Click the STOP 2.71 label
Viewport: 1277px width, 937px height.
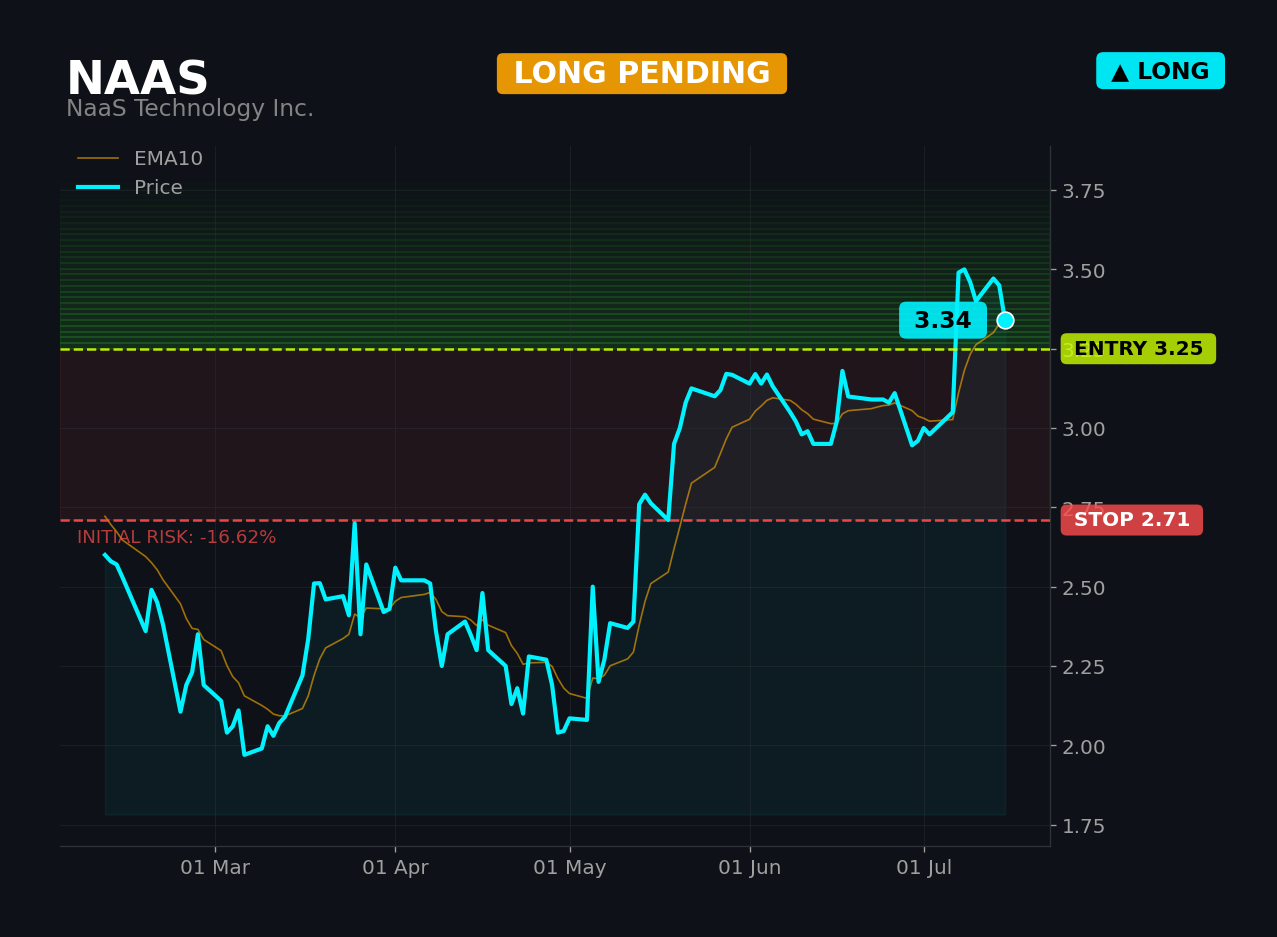coord(1132,520)
